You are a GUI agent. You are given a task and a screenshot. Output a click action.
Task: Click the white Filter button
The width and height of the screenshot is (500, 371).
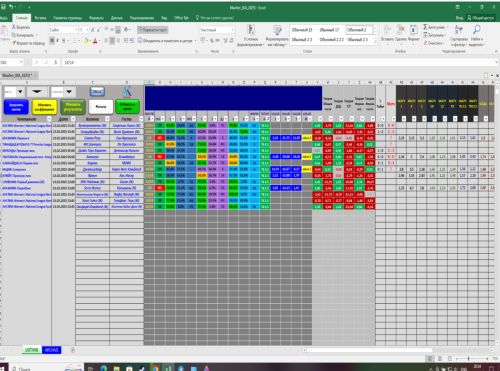click(x=101, y=107)
